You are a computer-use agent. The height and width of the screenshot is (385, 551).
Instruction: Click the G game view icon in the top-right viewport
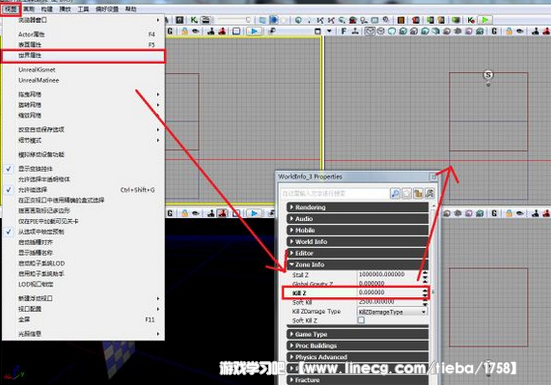(x=494, y=31)
